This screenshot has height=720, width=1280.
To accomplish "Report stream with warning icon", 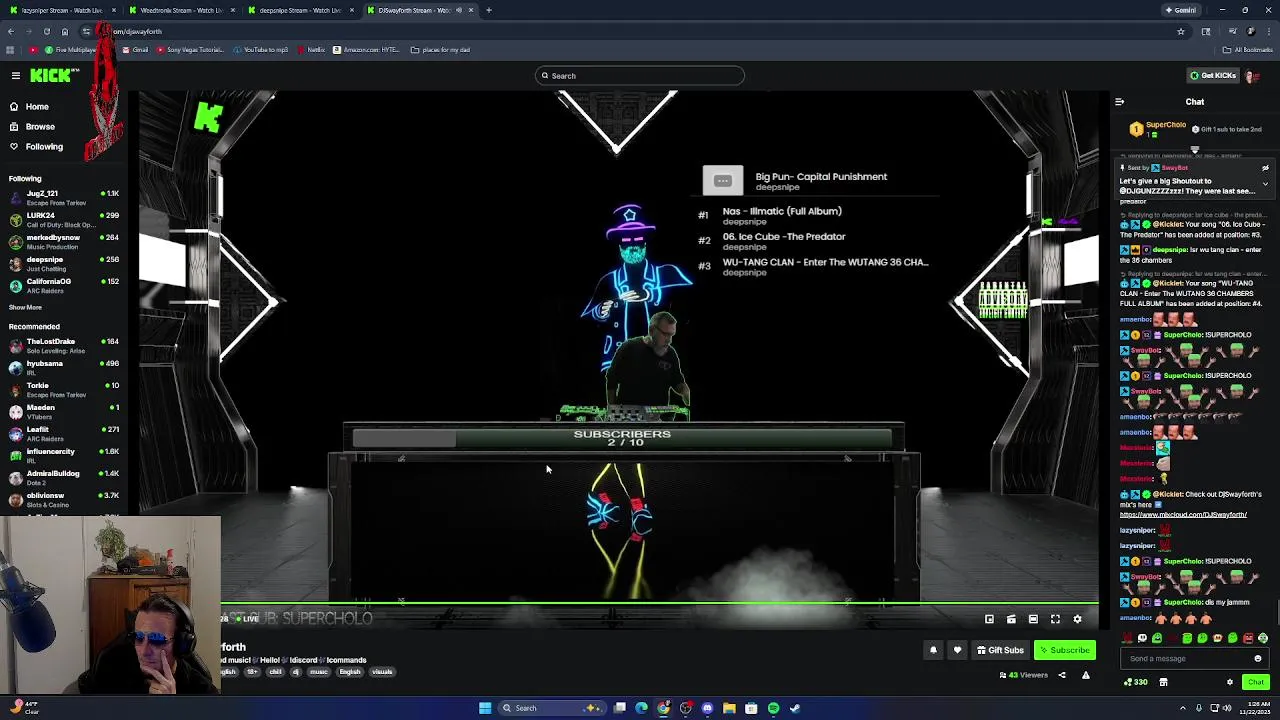I will coord(1085,675).
